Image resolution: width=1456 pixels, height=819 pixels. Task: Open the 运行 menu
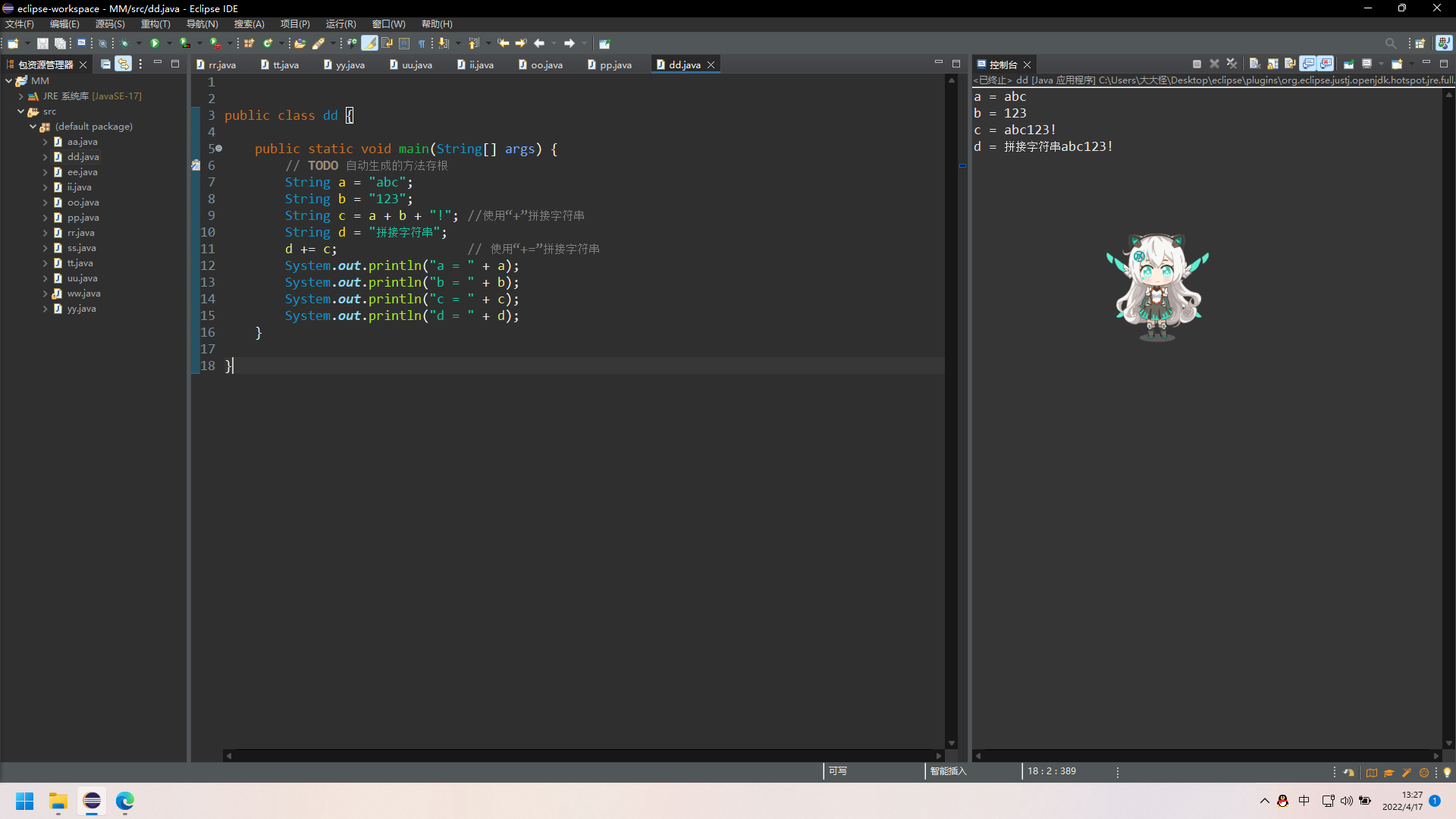click(340, 24)
